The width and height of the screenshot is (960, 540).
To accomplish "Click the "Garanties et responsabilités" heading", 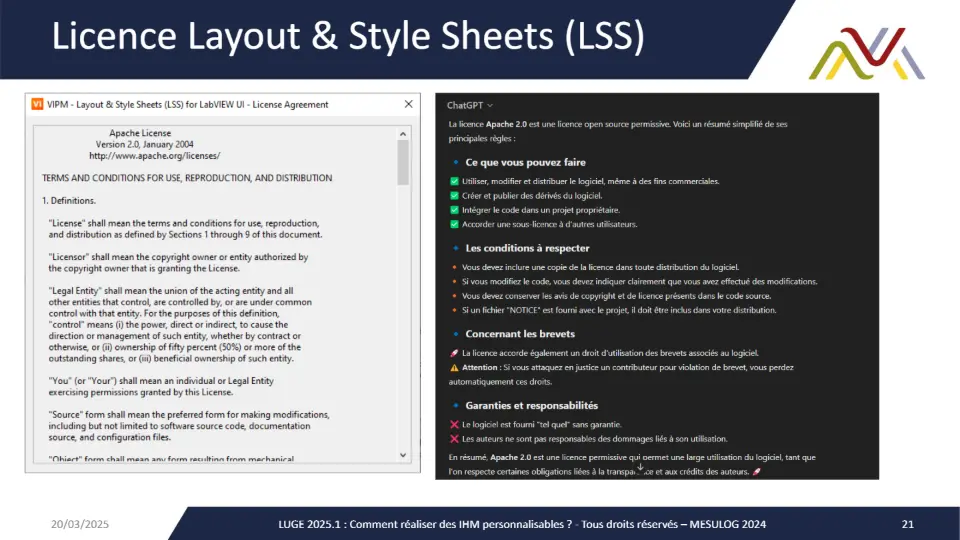I will click(x=531, y=405).
